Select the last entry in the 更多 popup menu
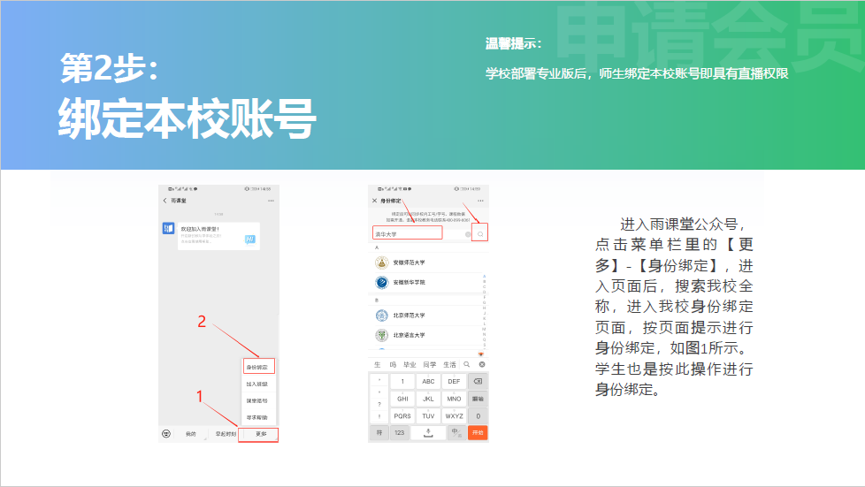Screen dimensions: 865x487 [258, 418]
